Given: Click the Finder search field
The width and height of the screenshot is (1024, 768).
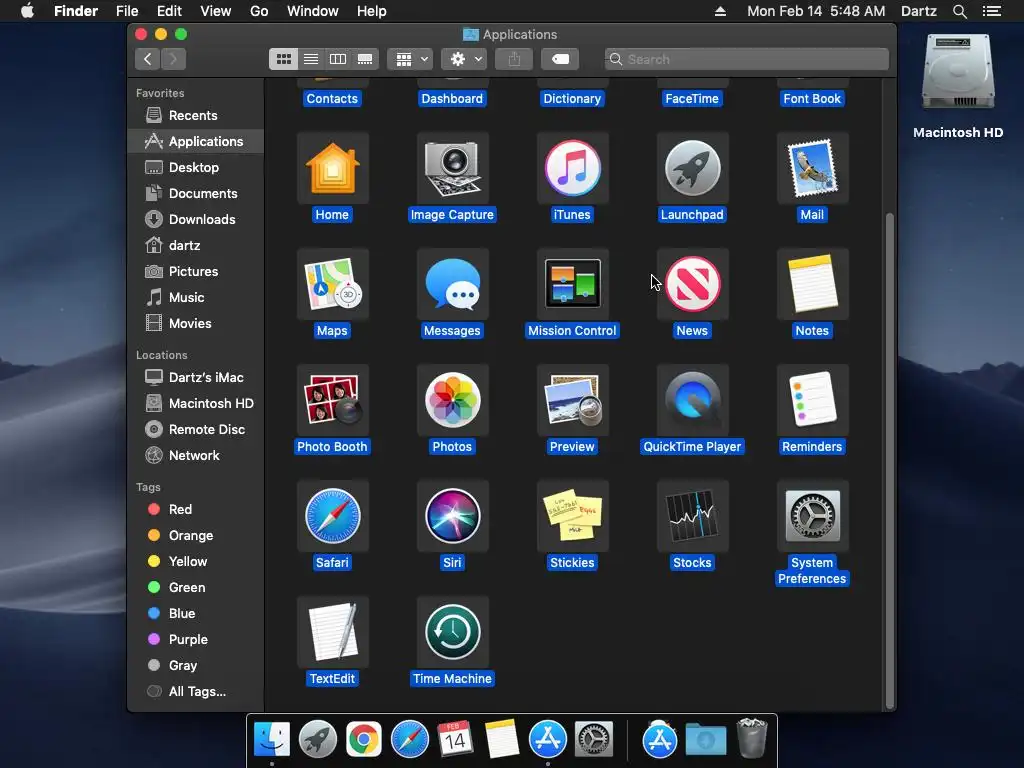Looking at the screenshot, I should coord(746,59).
